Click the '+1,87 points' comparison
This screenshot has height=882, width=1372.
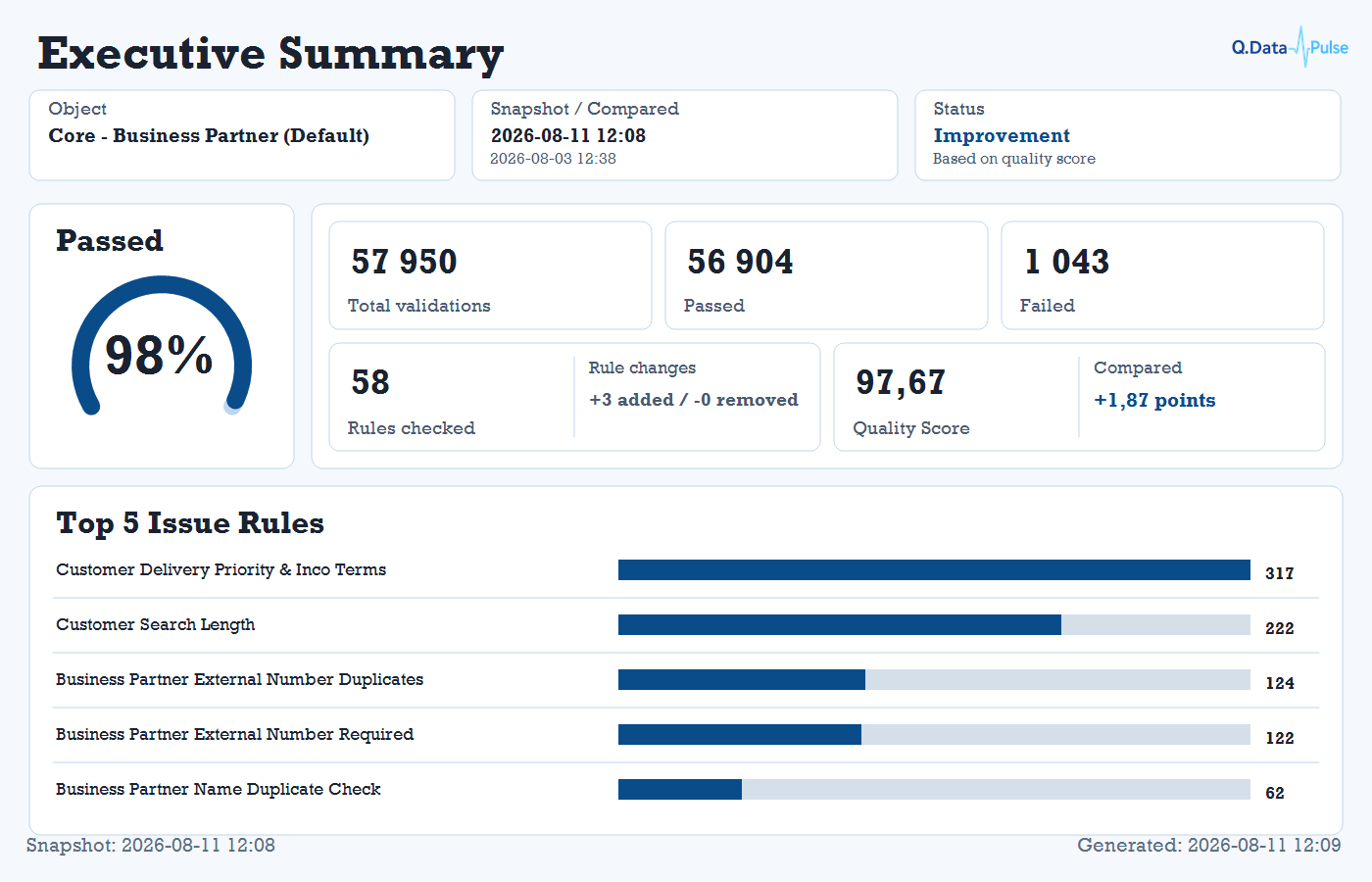(x=1154, y=400)
